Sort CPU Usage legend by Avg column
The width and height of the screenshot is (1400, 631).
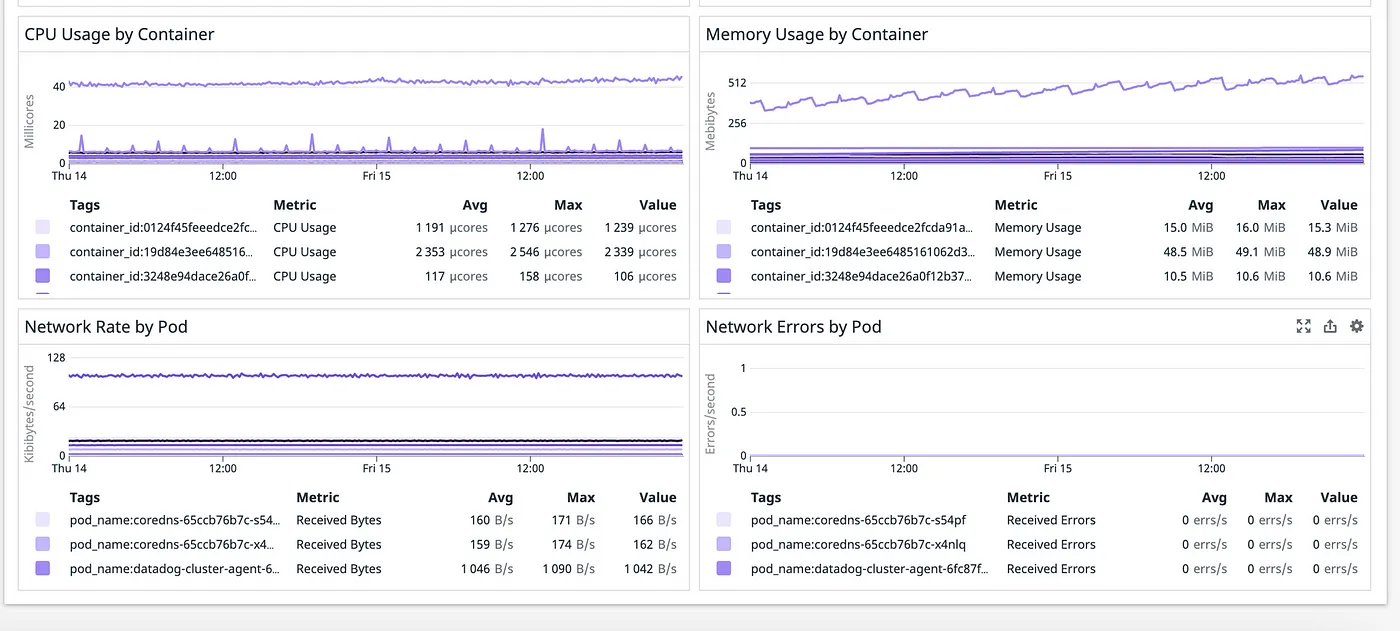coord(475,204)
